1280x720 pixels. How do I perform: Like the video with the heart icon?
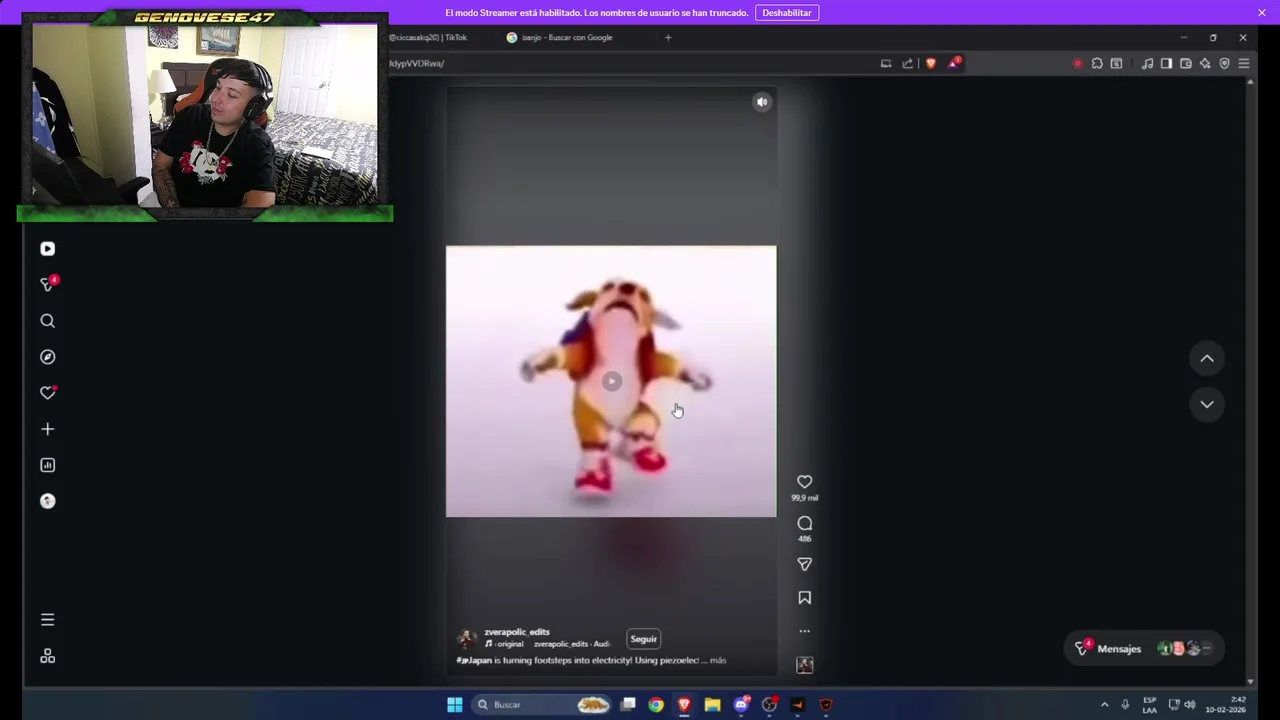[x=804, y=482]
